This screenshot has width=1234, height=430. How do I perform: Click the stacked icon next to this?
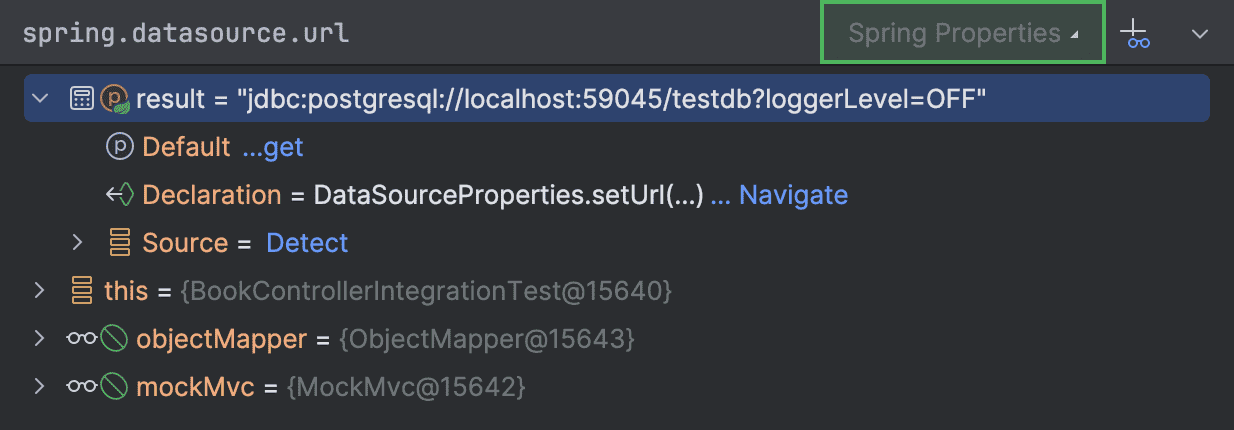81,291
